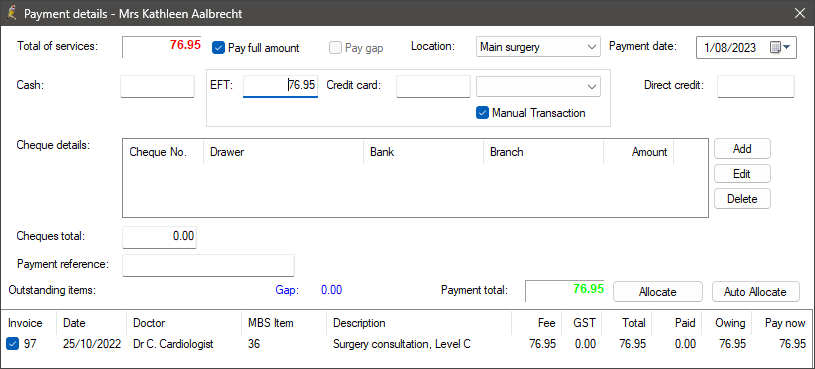Screen dimensions: 815x369
Task: Click the Auto Allocate button
Action: point(756,292)
